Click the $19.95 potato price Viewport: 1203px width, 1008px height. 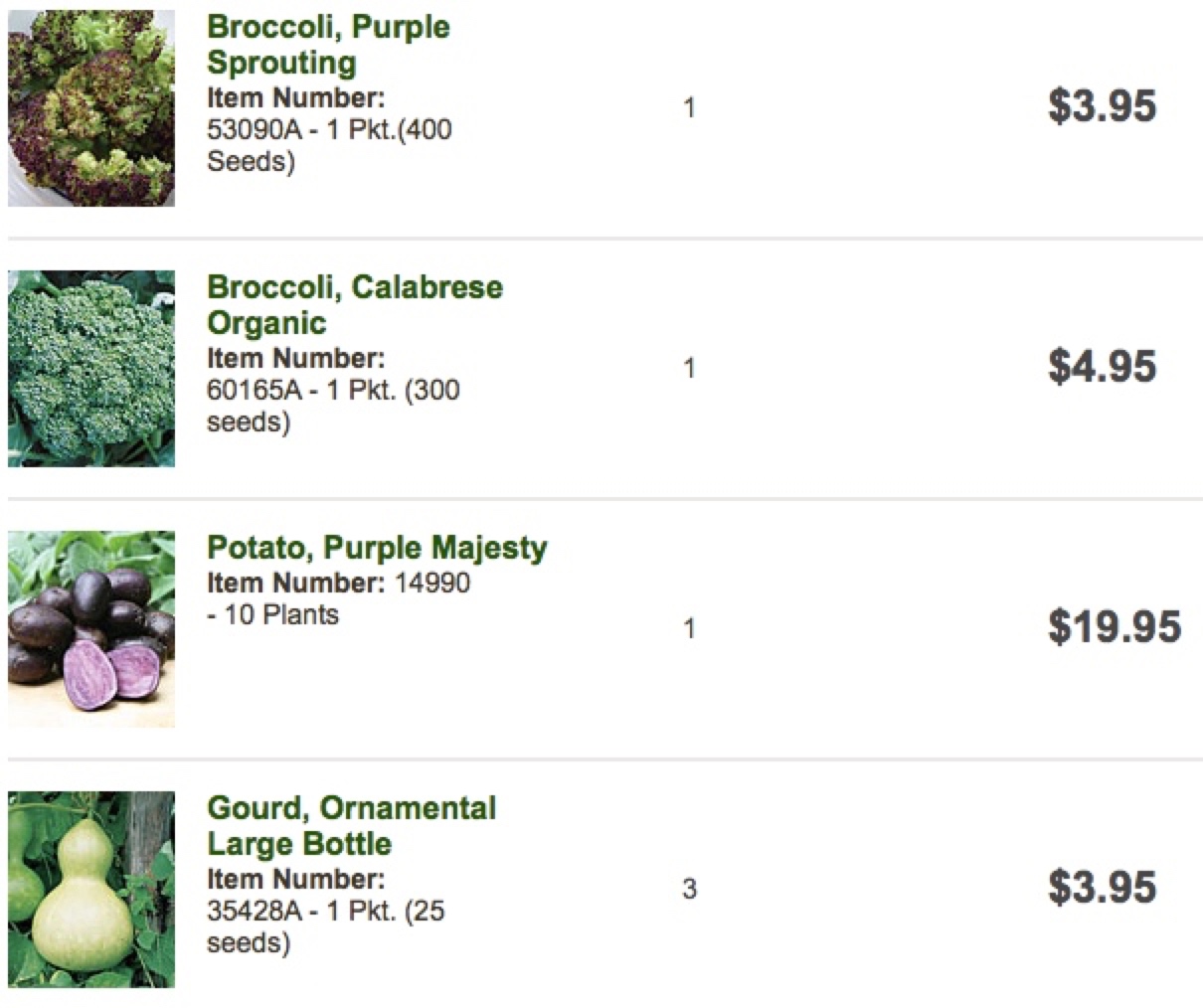[x=1114, y=627]
